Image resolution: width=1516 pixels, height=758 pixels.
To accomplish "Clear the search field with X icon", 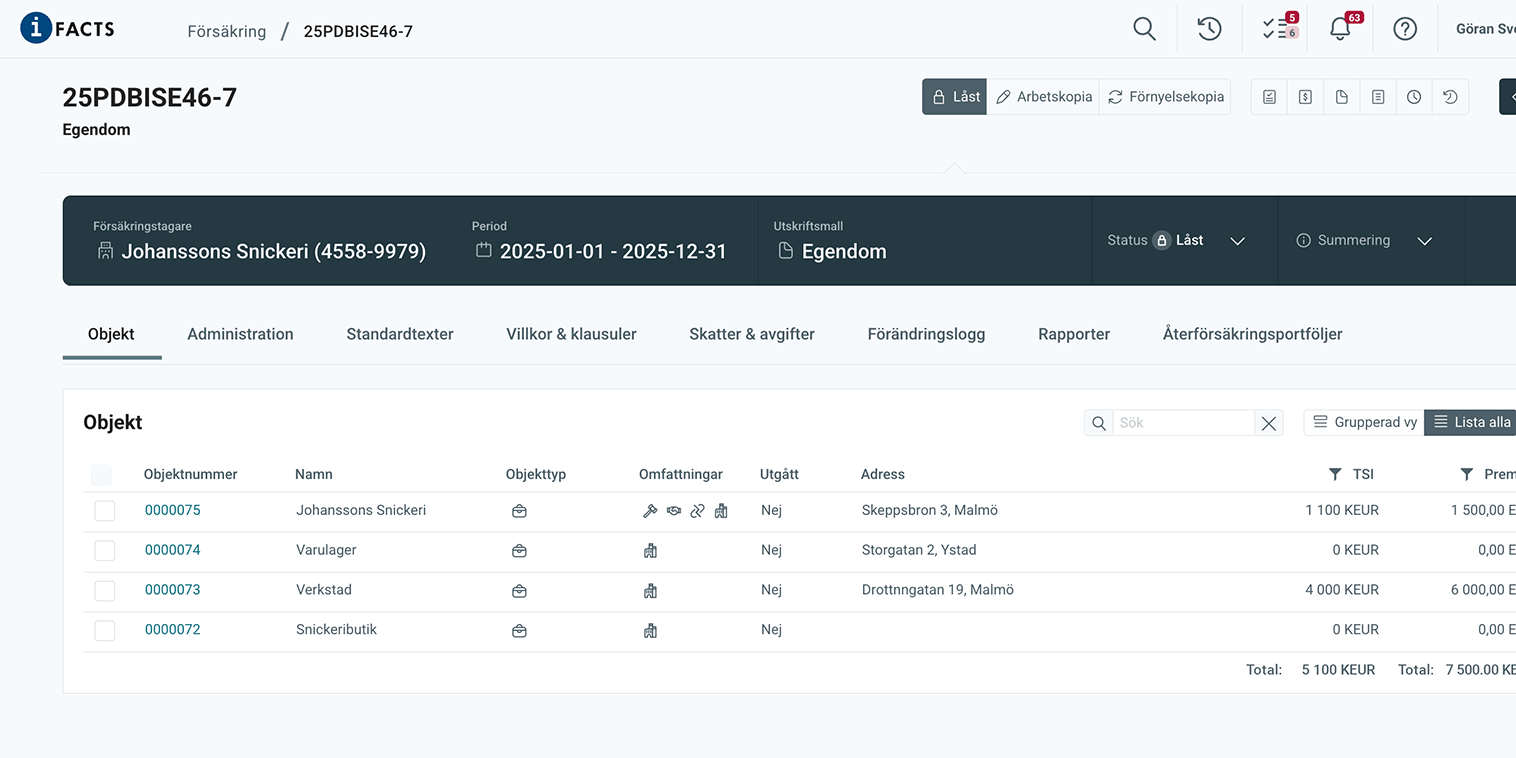I will 1269,423.
